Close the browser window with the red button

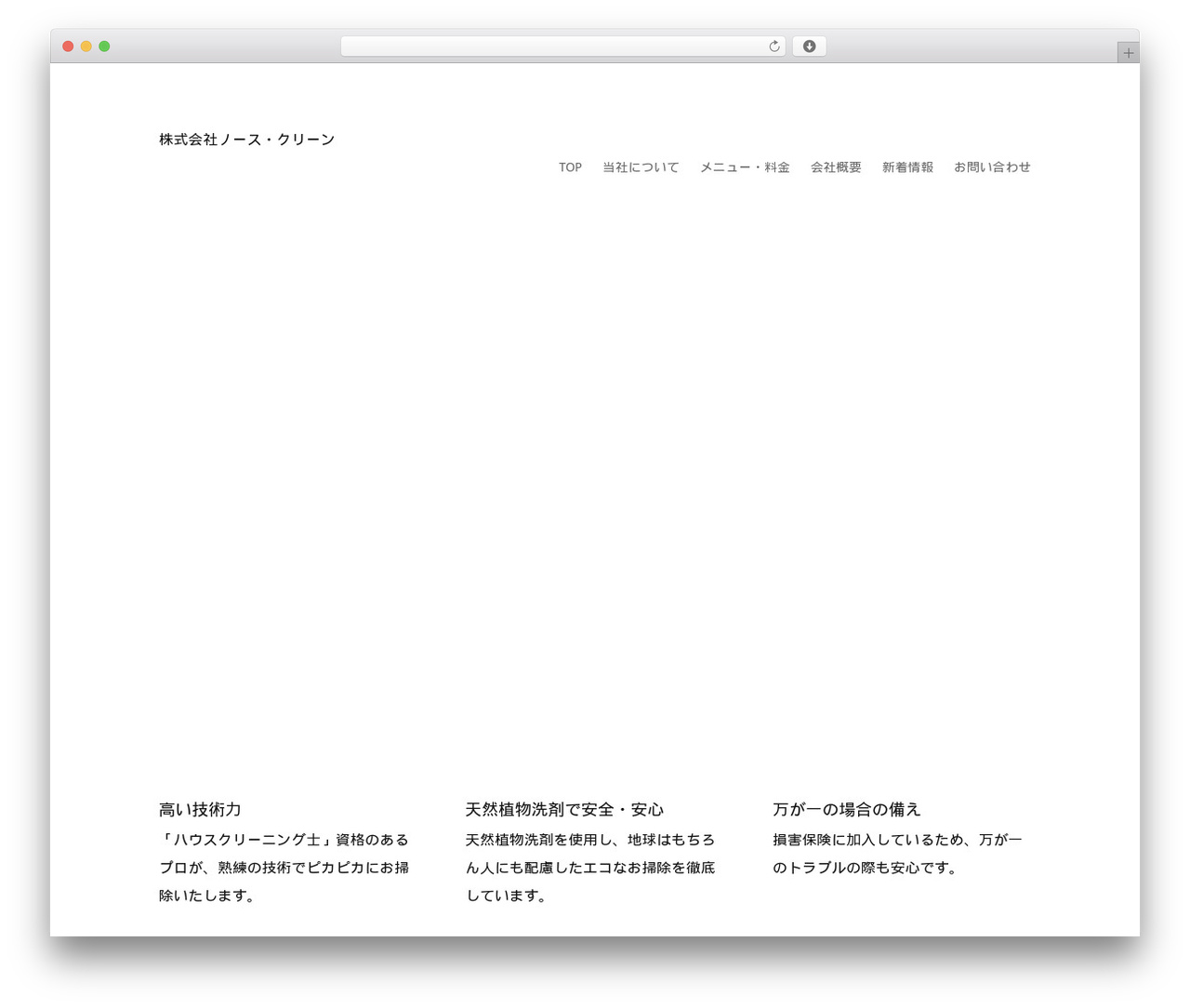(68, 46)
